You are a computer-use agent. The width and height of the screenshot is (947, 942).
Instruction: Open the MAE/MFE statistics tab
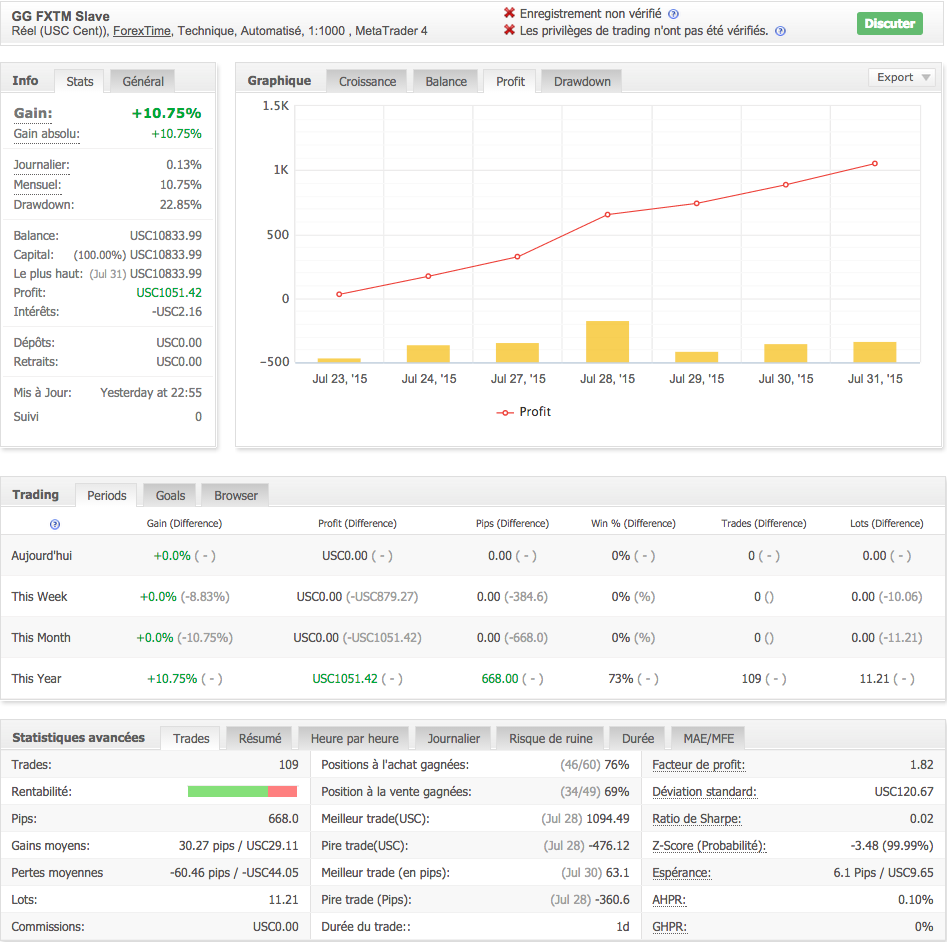pyautogui.click(x=707, y=738)
